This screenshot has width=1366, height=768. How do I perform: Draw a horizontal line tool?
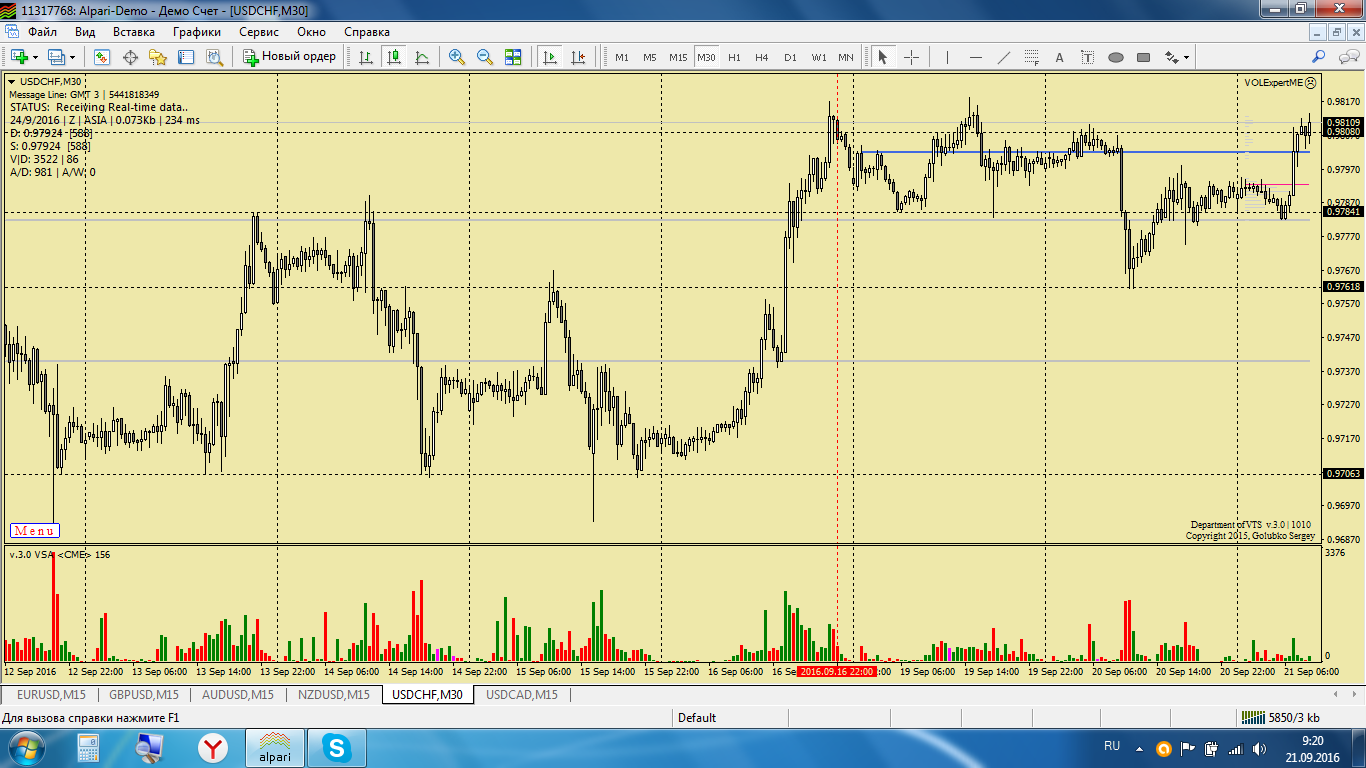point(975,57)
